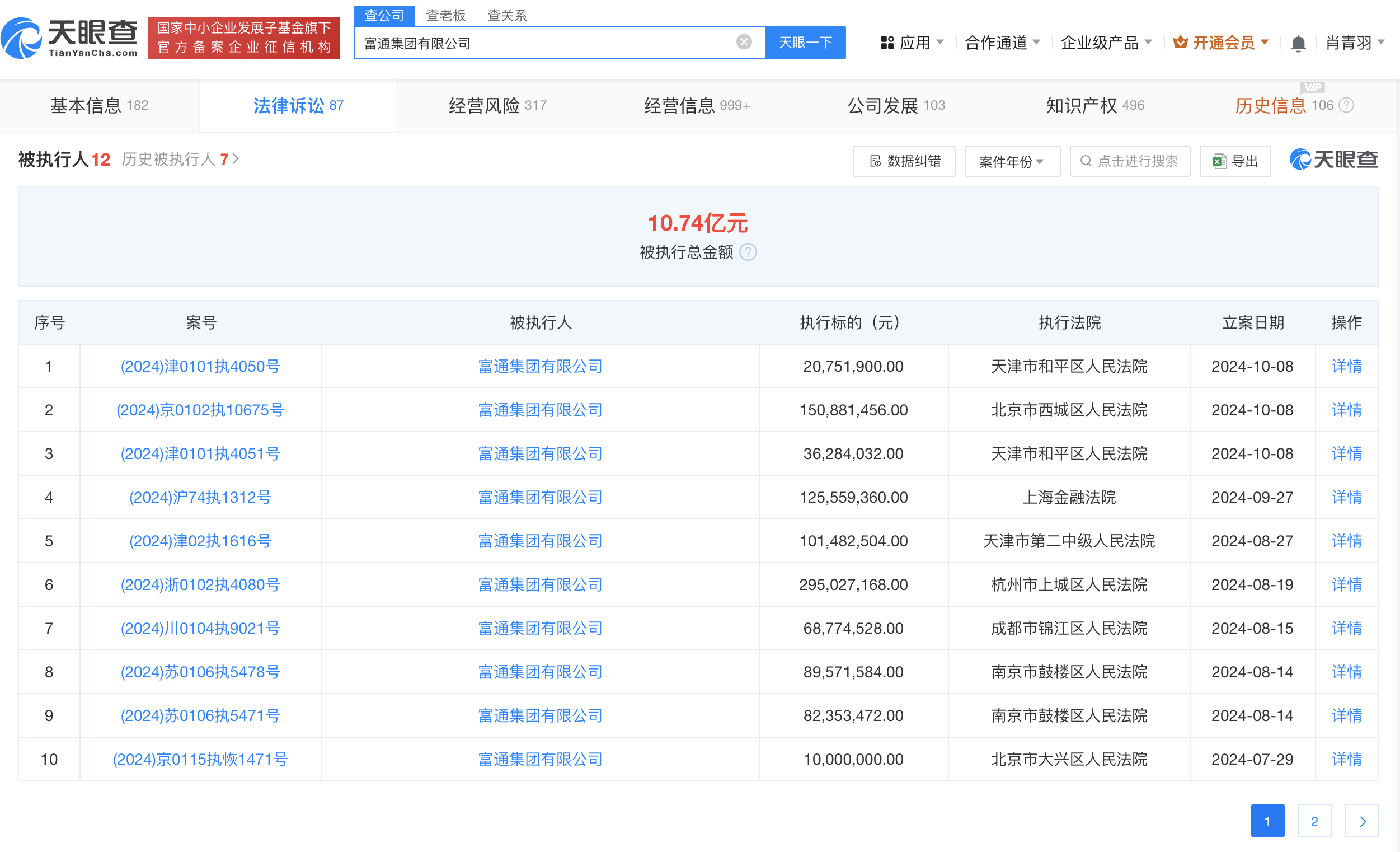Click the 执行标的（元） column header
Viewport: 1400px width, 852px height.
(x=853, y=323)
